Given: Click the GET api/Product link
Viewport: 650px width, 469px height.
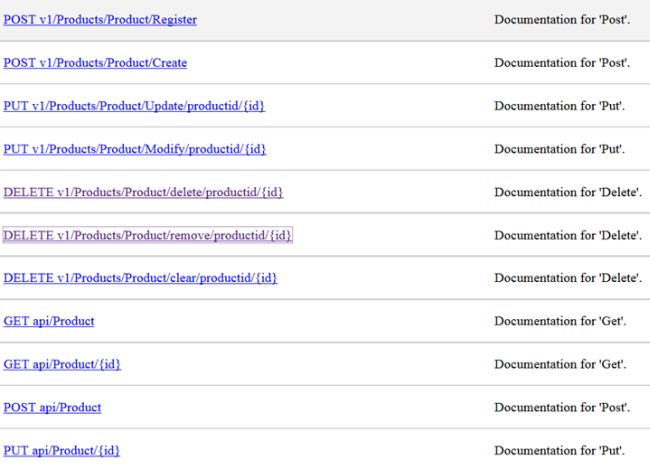Looking at the screenshot, I should point(49,321).
